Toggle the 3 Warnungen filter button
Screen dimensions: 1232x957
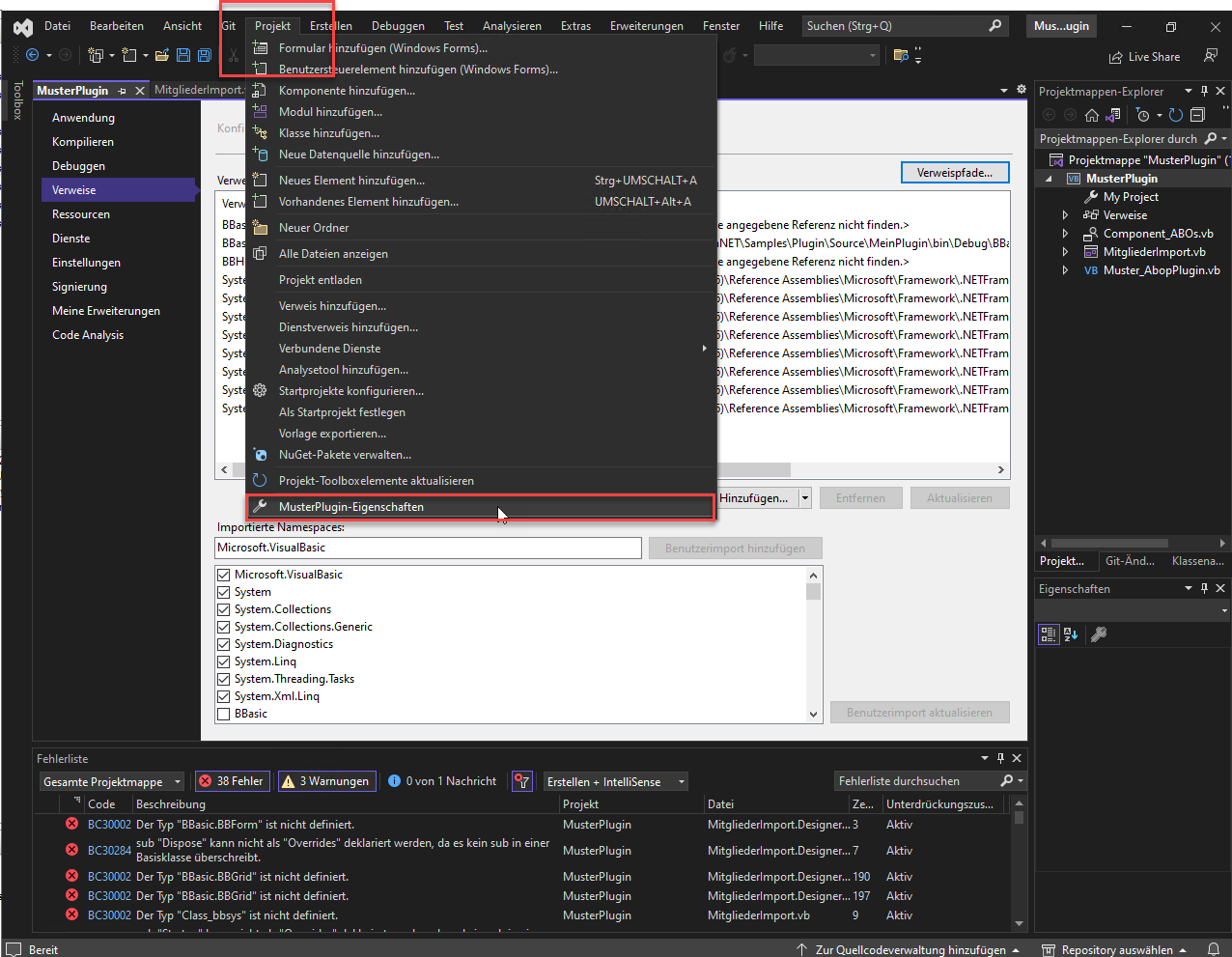point(325,781)
